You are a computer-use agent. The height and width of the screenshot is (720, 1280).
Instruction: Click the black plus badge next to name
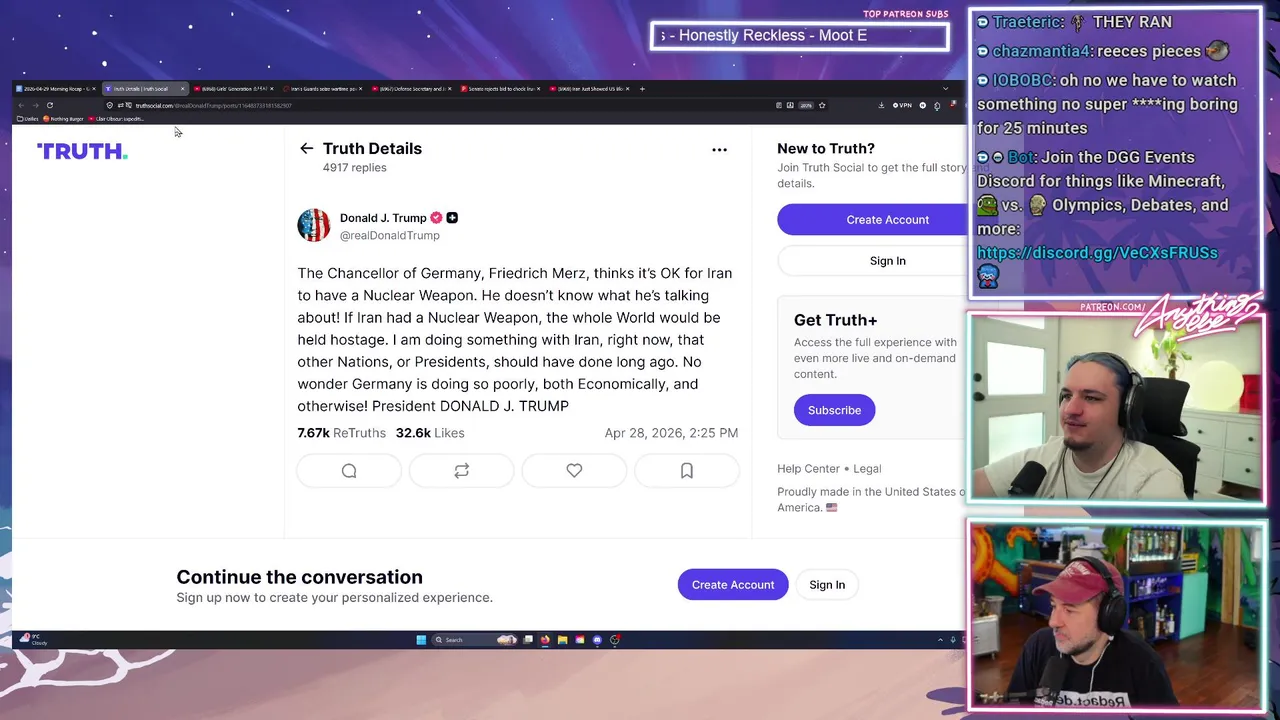pyautogui.click(x=452, y=217)
